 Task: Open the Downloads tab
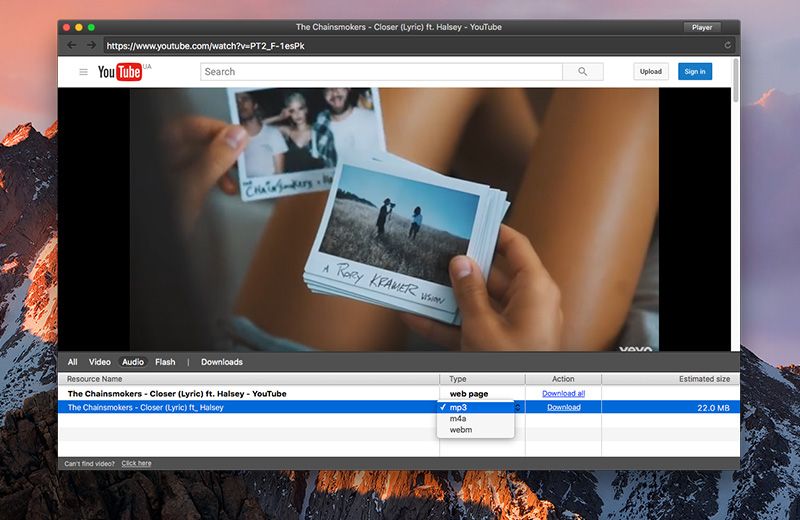click(221, 362)
